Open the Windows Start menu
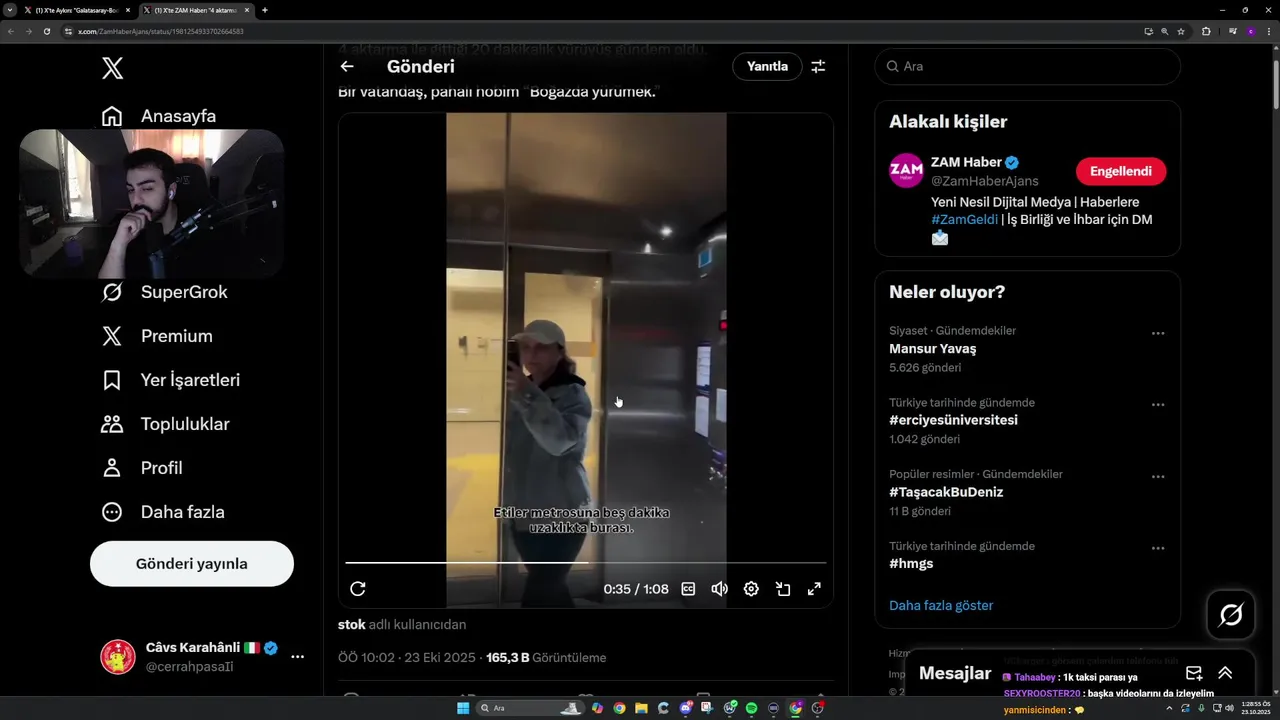Image resolution: width=1280 pixels, height=720 pixels. click(x=463, y=708)
